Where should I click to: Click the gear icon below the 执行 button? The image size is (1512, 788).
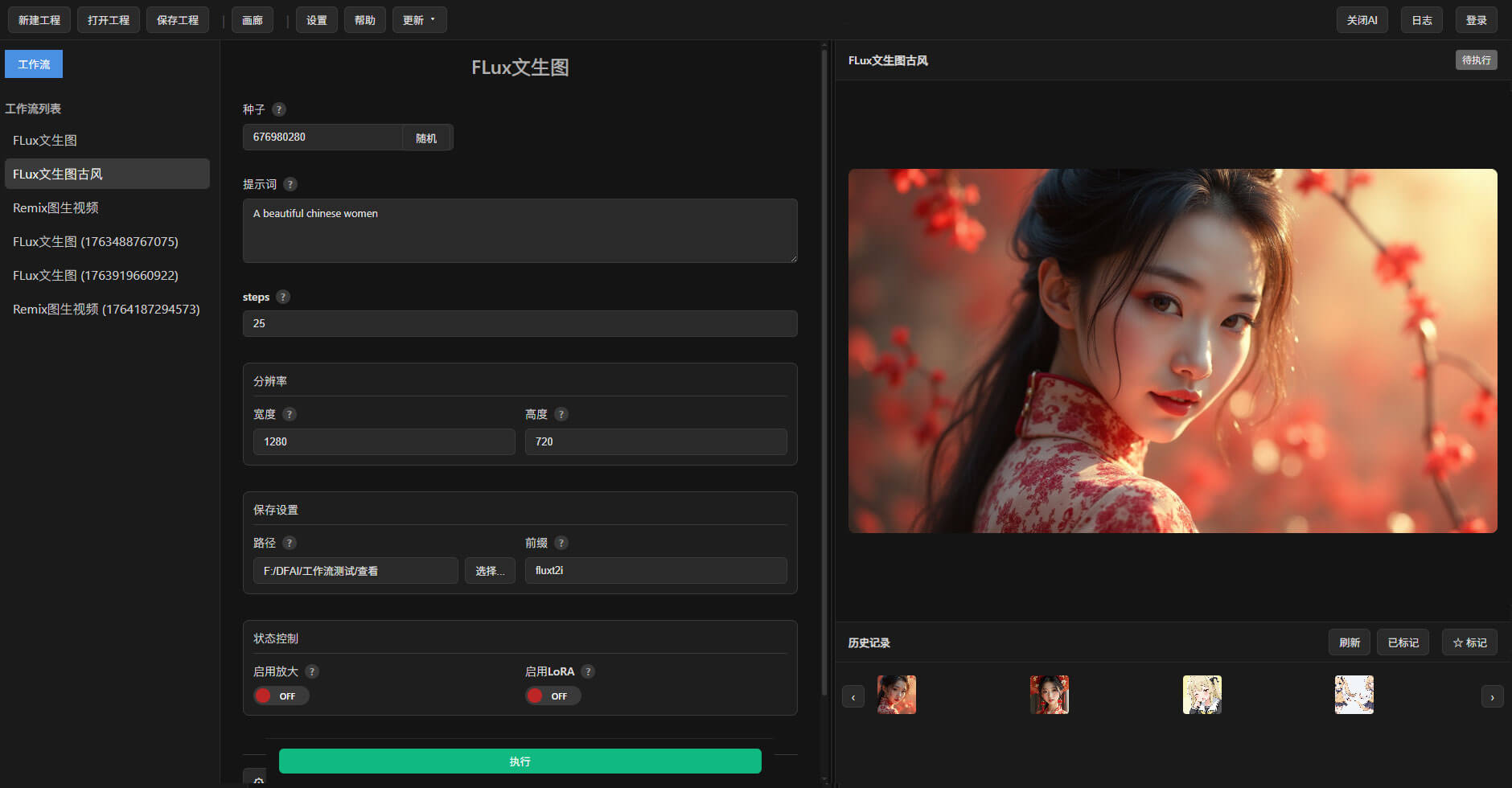(257, 780)
